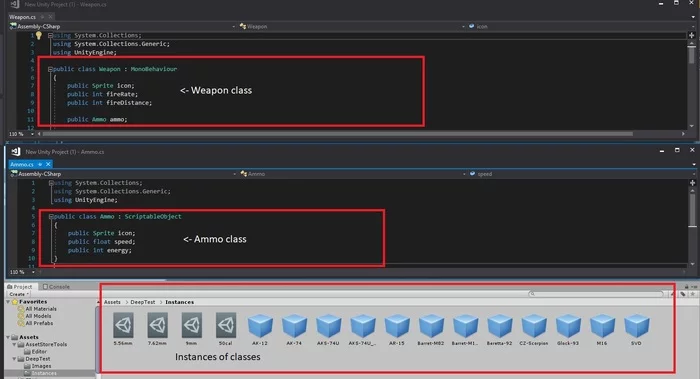Select the CZ-Scorpion prefab cube icon
This screenshot has width=700, height=379.
[x=534, y=325]
